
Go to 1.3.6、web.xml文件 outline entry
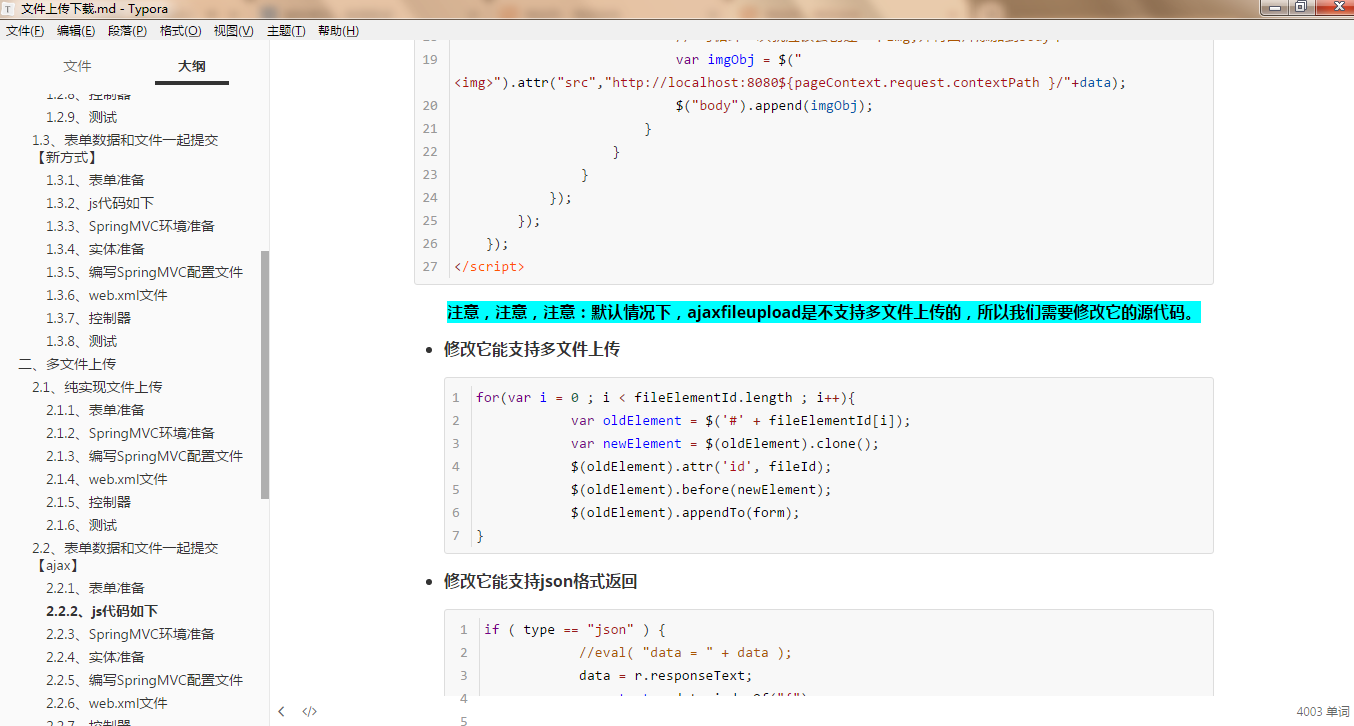(107, 295)
